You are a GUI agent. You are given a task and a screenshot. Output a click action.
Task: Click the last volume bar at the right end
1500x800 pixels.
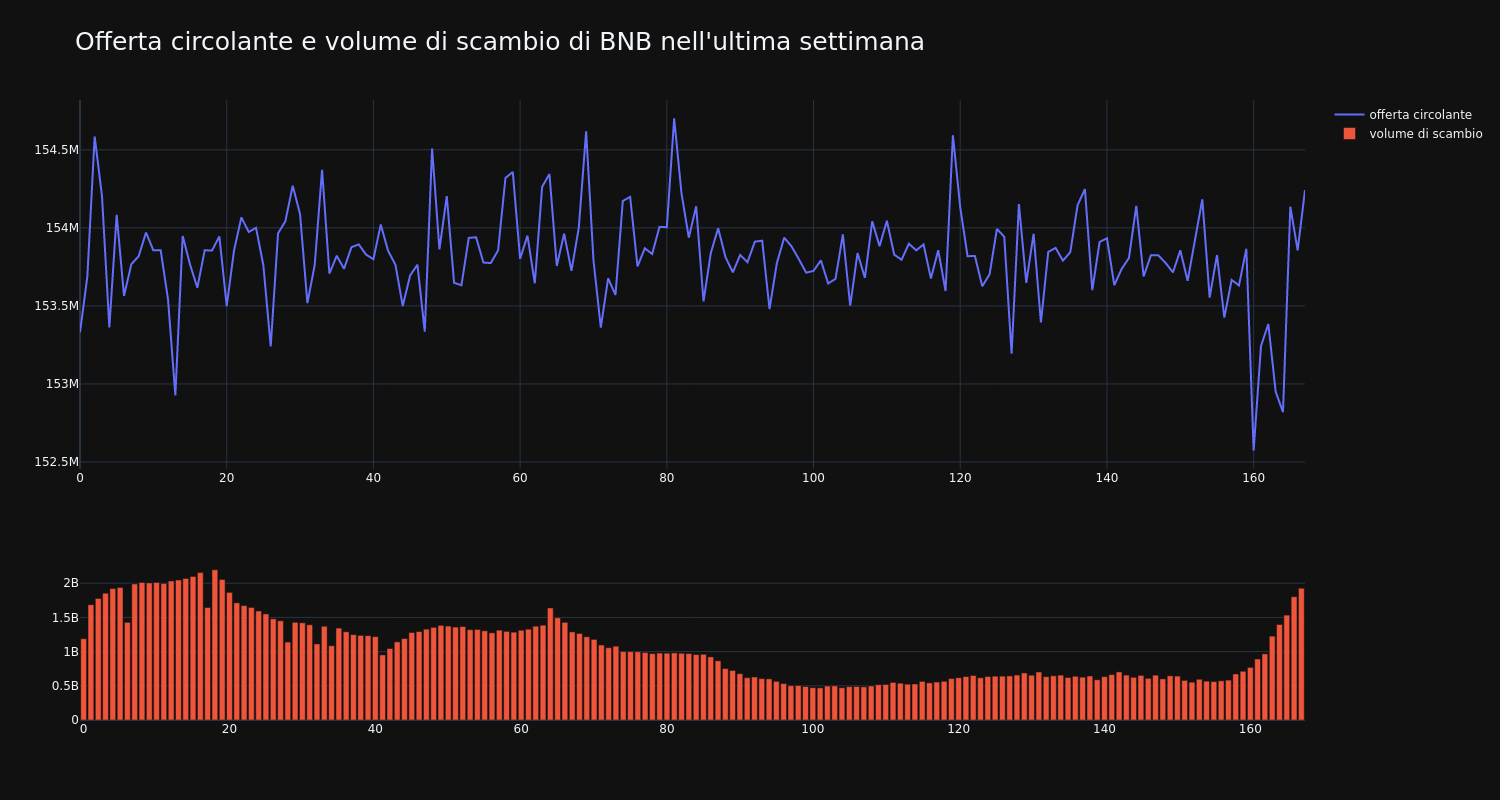pos(1301,654)
